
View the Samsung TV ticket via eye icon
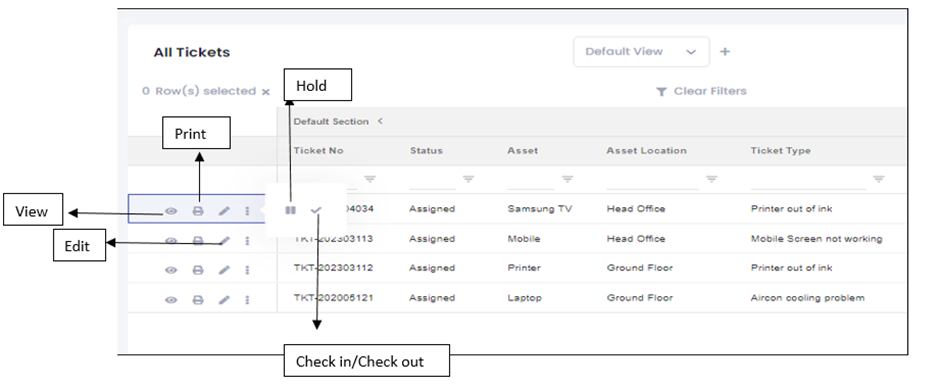(x=171, y=211)
